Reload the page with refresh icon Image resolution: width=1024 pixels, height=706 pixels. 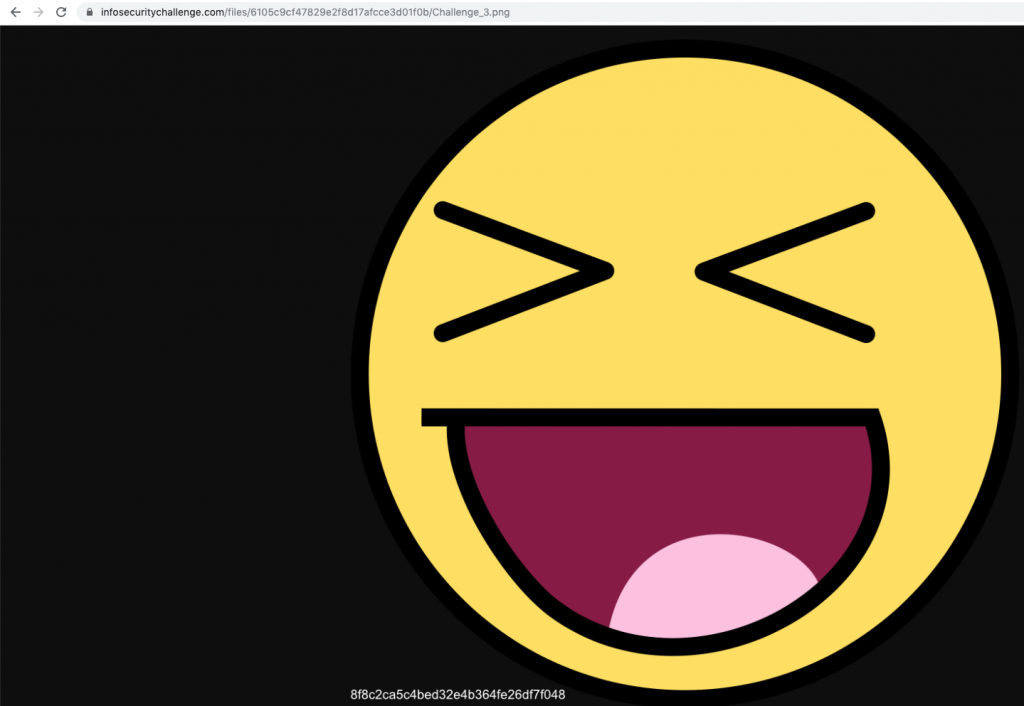[x=61, y=12]
